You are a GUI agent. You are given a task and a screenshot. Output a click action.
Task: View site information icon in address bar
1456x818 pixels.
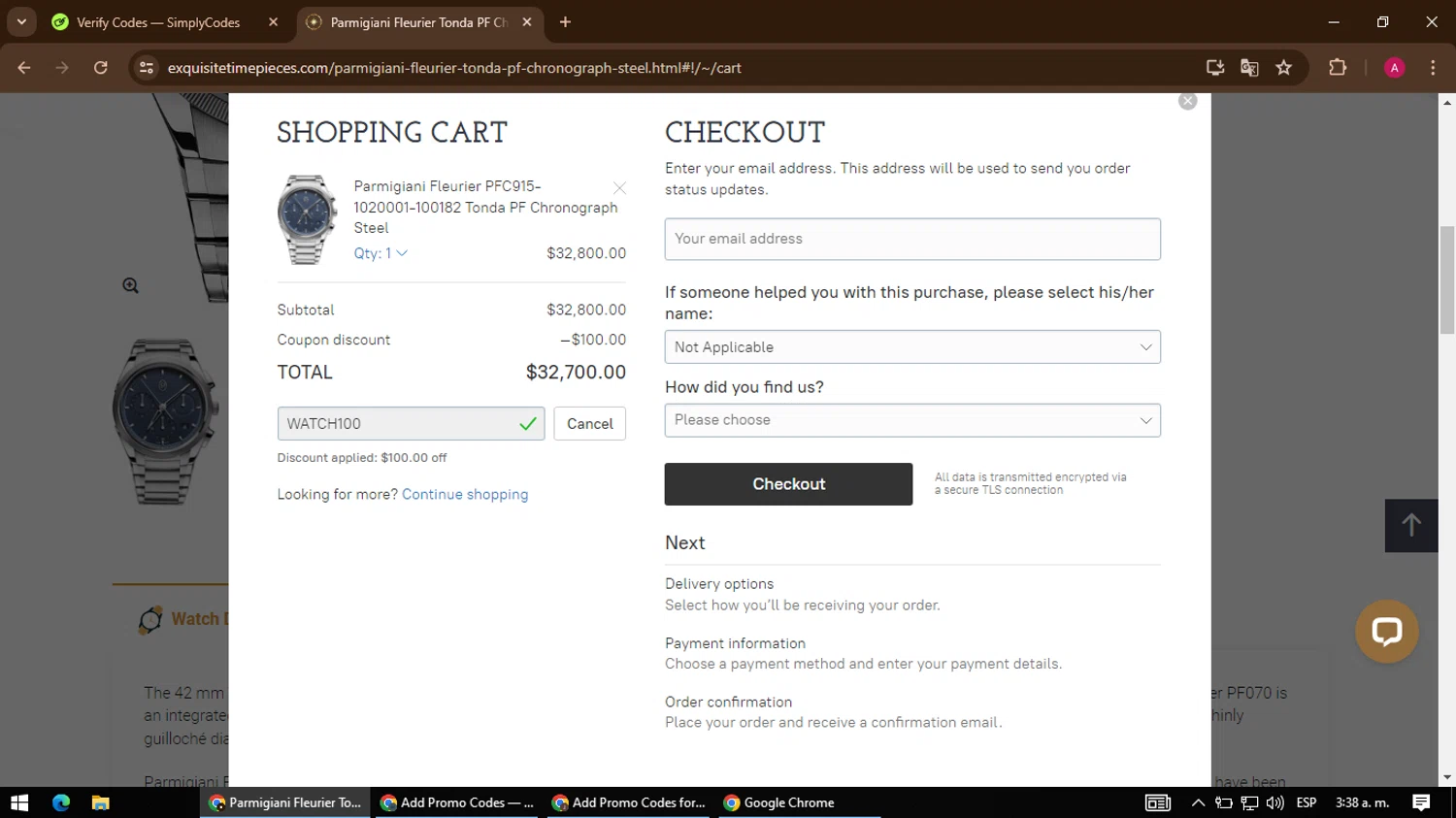(147, 68)
